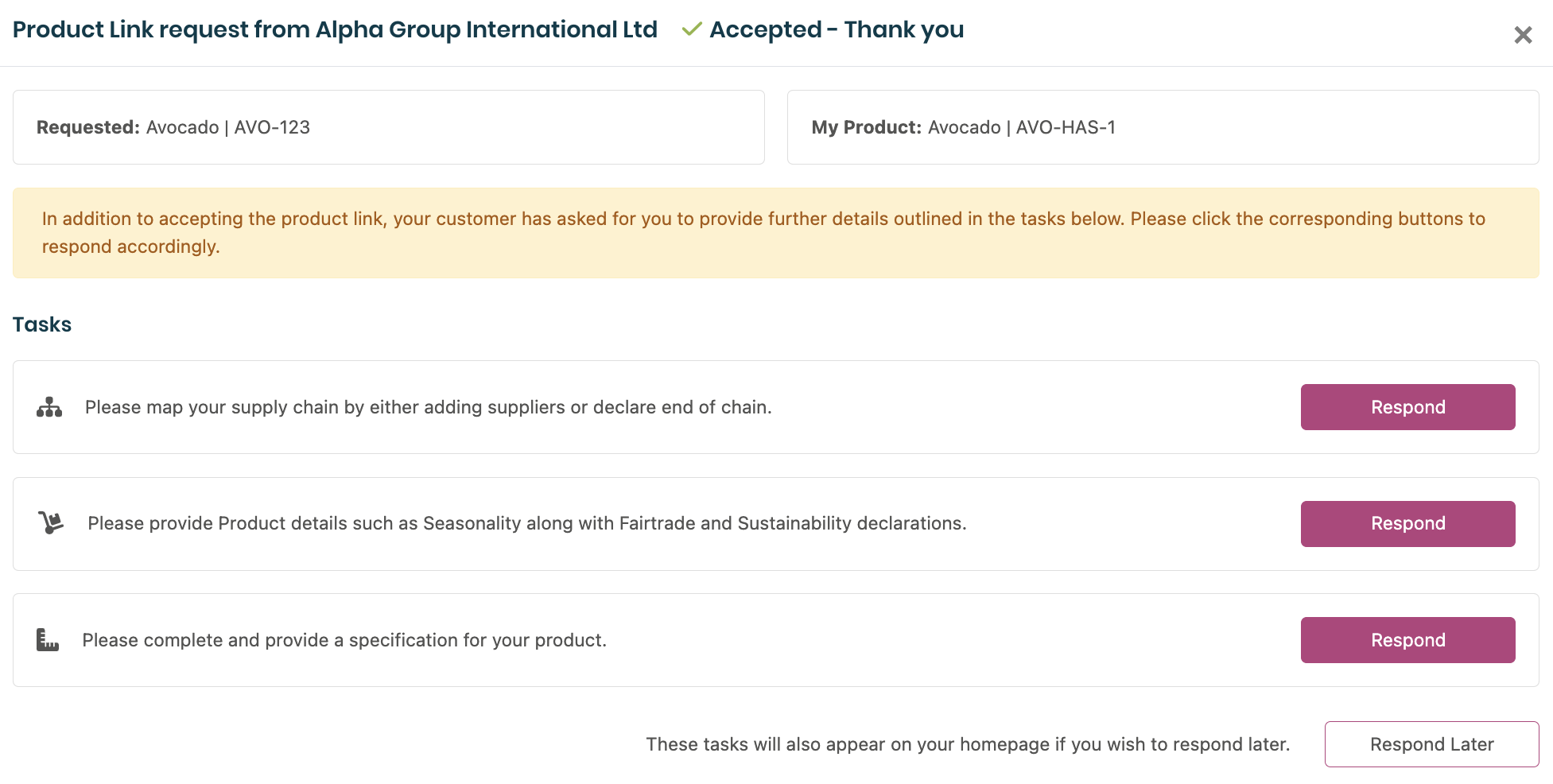
Task: Respond to the product specification task
Action: [1407, 640]
